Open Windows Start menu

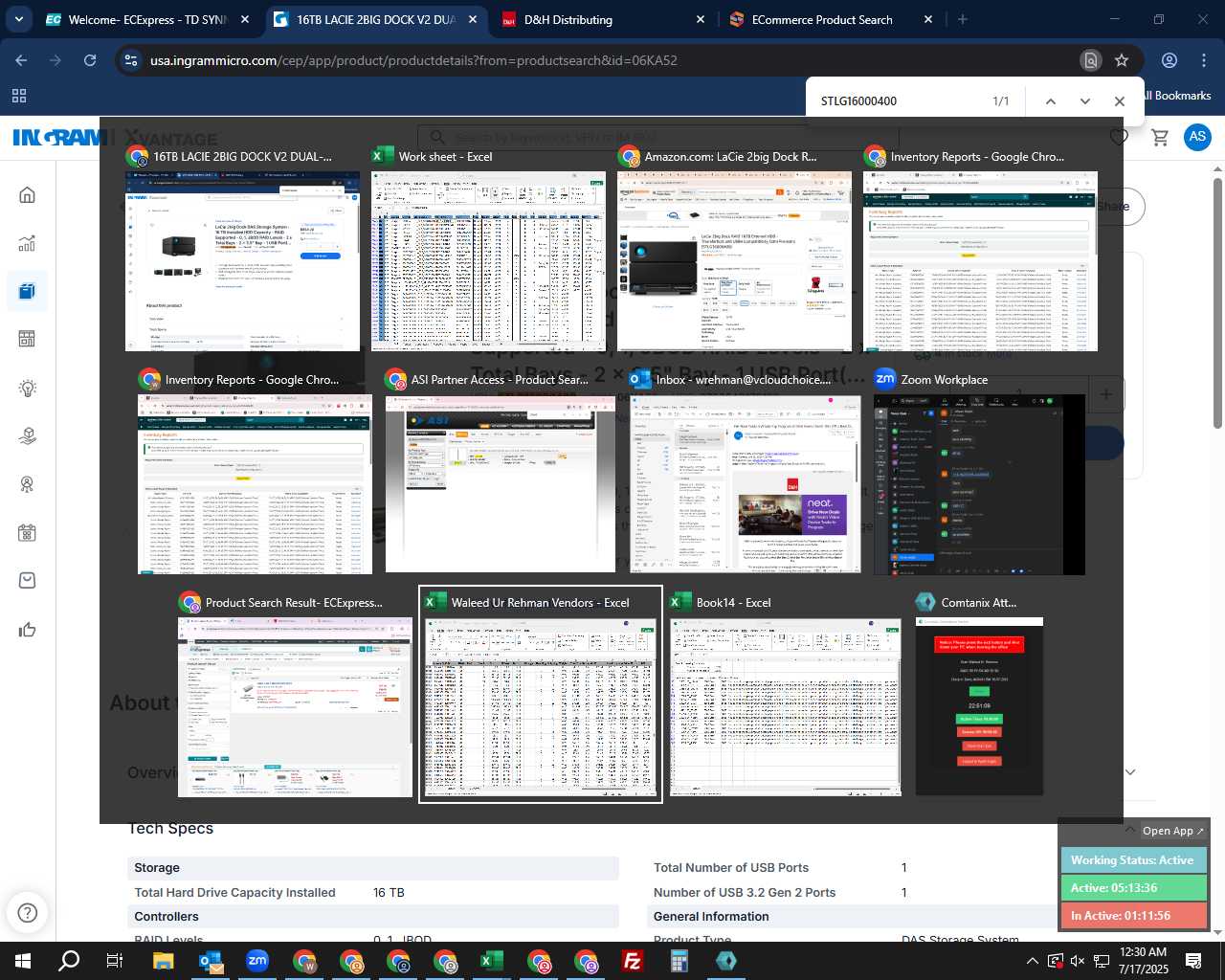(23, 961)
